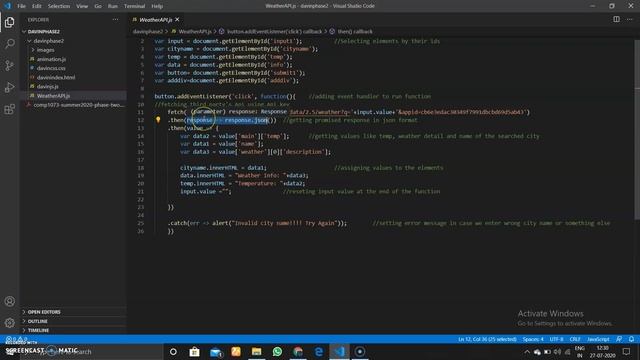Open the Search view in activity bar

(x=9, y=43)
